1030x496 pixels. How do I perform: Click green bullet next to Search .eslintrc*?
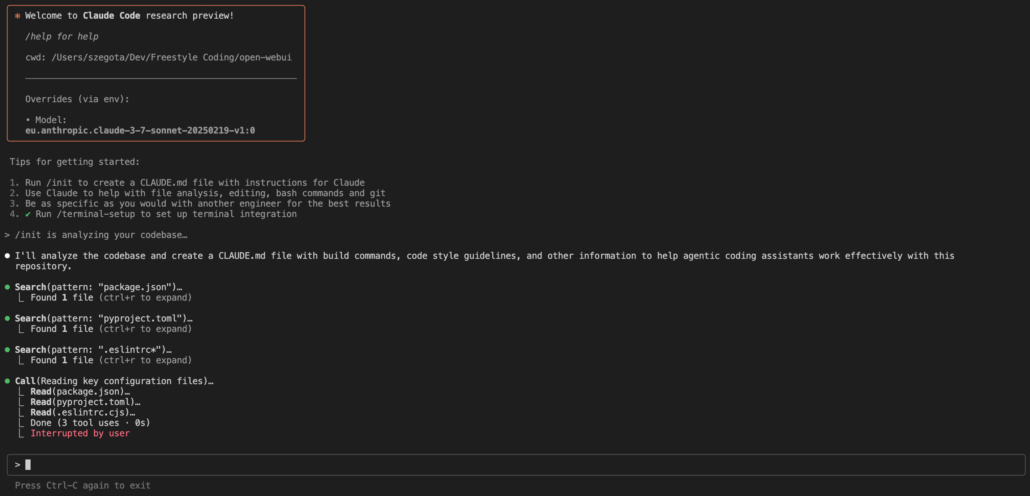coord(7,350)
